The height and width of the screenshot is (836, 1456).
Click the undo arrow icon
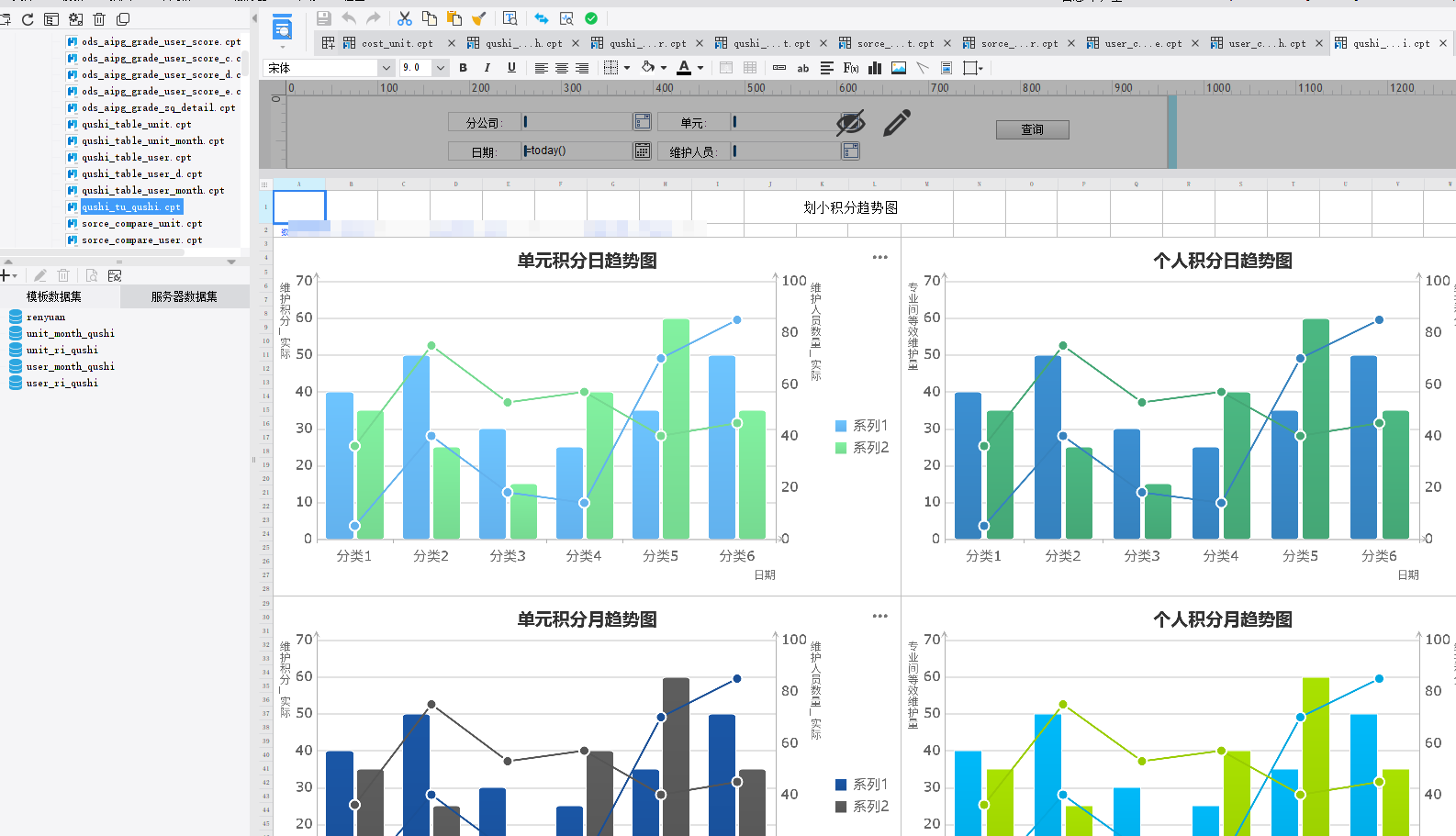[x=349, y=18]
